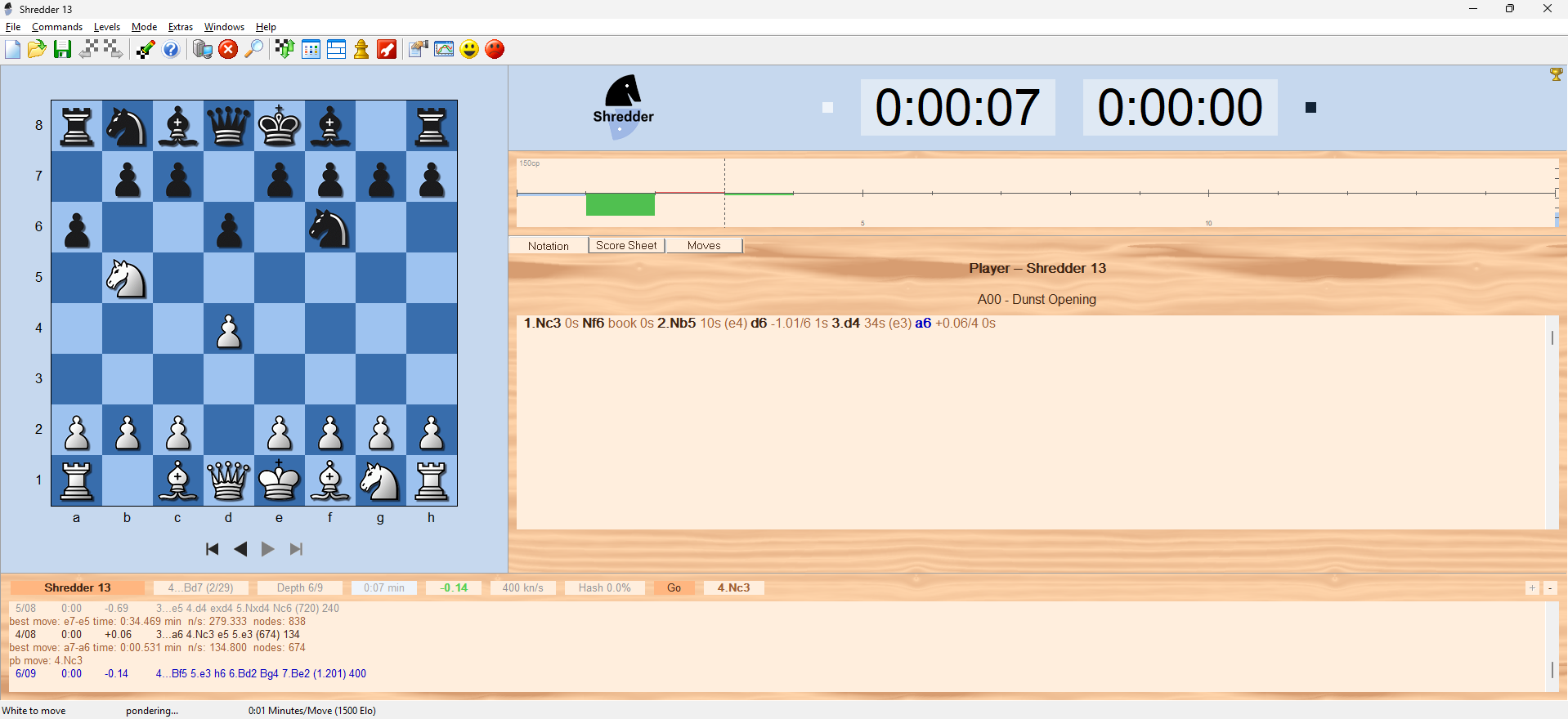This screenshot has height=719, width=1568.
Task: Click the red sad face icon
Action: coord(495,50)
